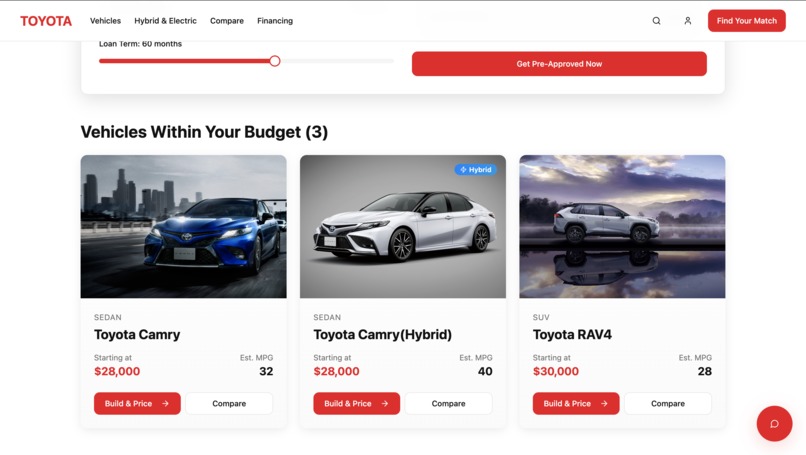This screenshot has width=806, height=455.
Task: Click Get Pre-Approved Now button
Action: click(x=559, y=64)
